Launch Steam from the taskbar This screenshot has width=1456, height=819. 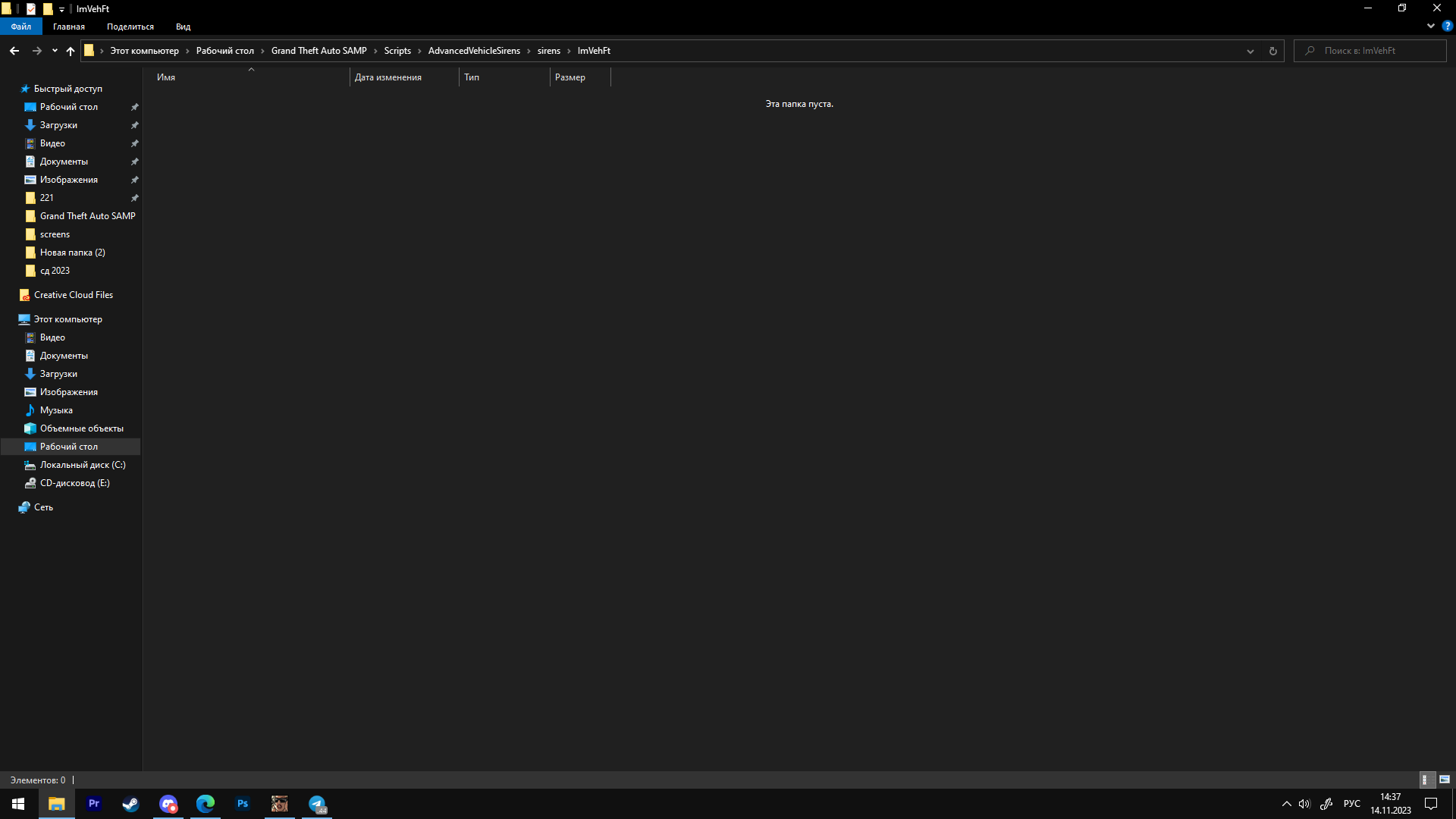[130, 804]
